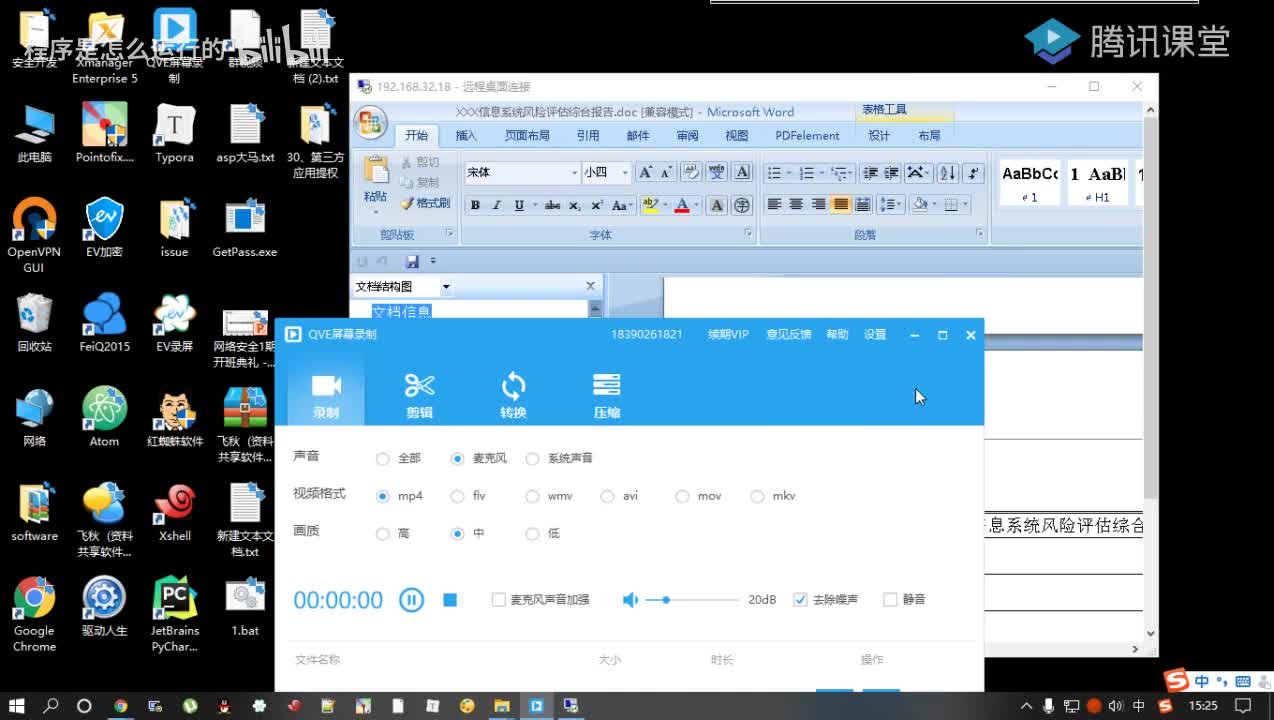Click the stop recording square button
This screenshot has height=720, width=1274.
click(x=450, y=600)
